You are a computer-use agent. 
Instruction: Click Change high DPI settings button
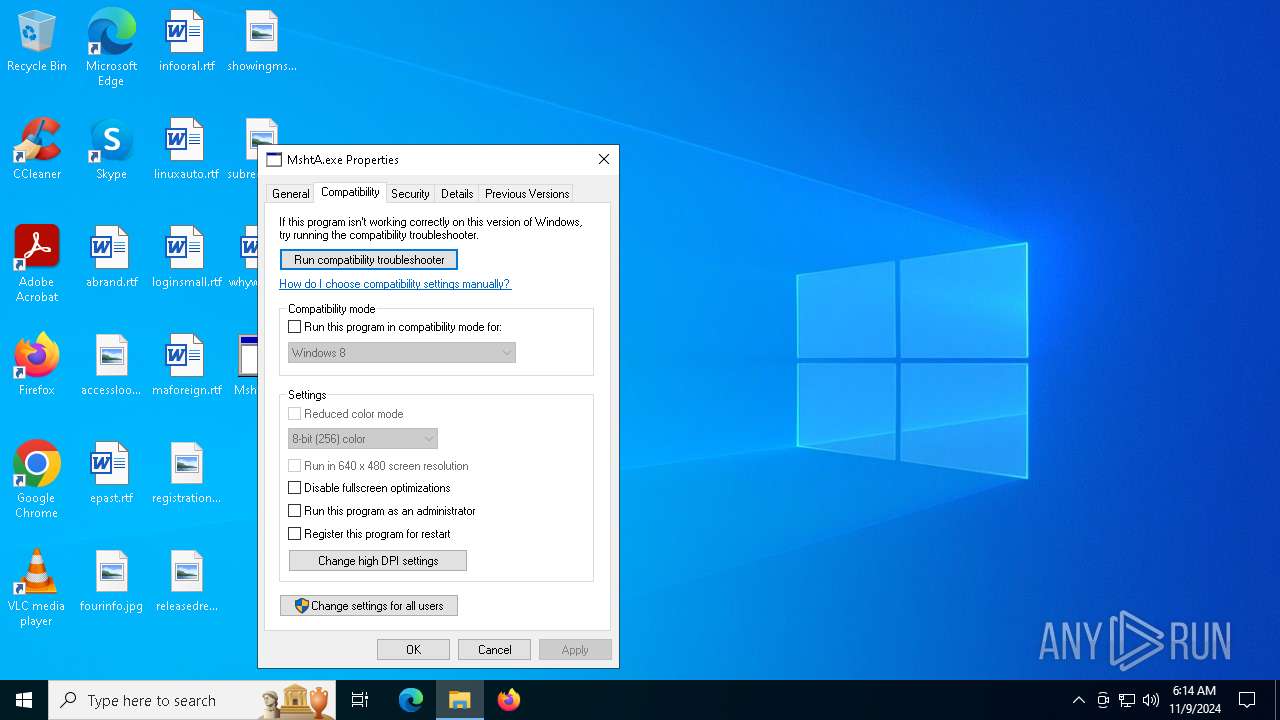pyautogui.click(x=378, y=561)
